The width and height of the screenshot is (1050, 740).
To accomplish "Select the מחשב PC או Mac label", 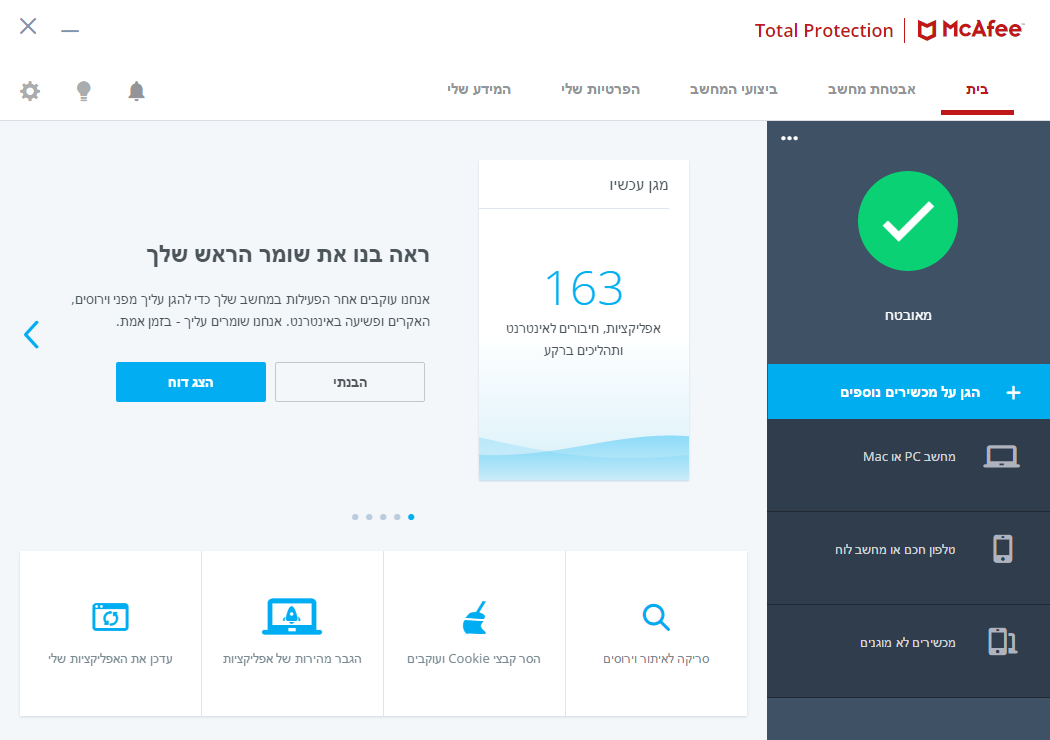I will 909,457.
